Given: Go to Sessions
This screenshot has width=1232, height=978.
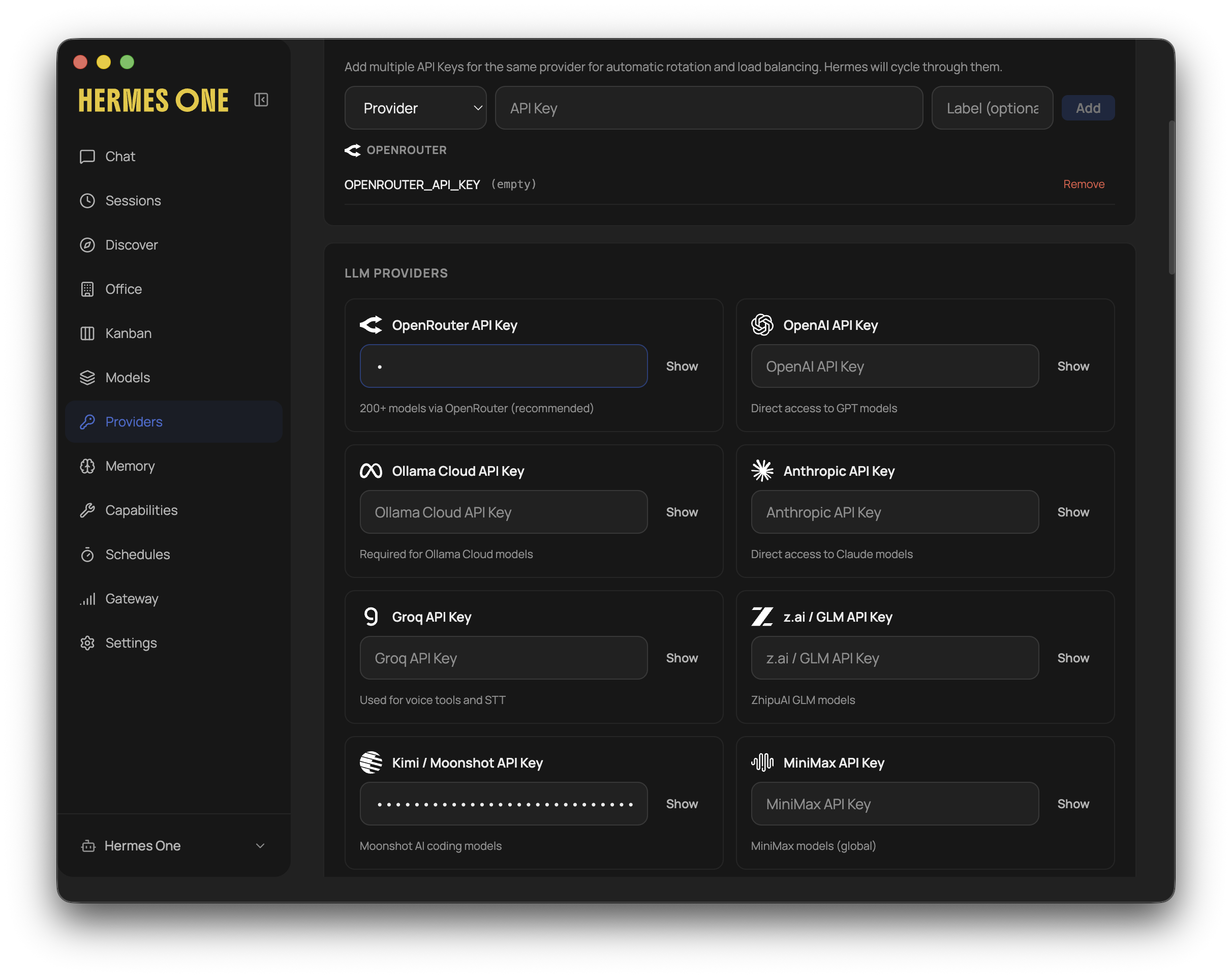Looking at the screenshot, I should point(174,201).
